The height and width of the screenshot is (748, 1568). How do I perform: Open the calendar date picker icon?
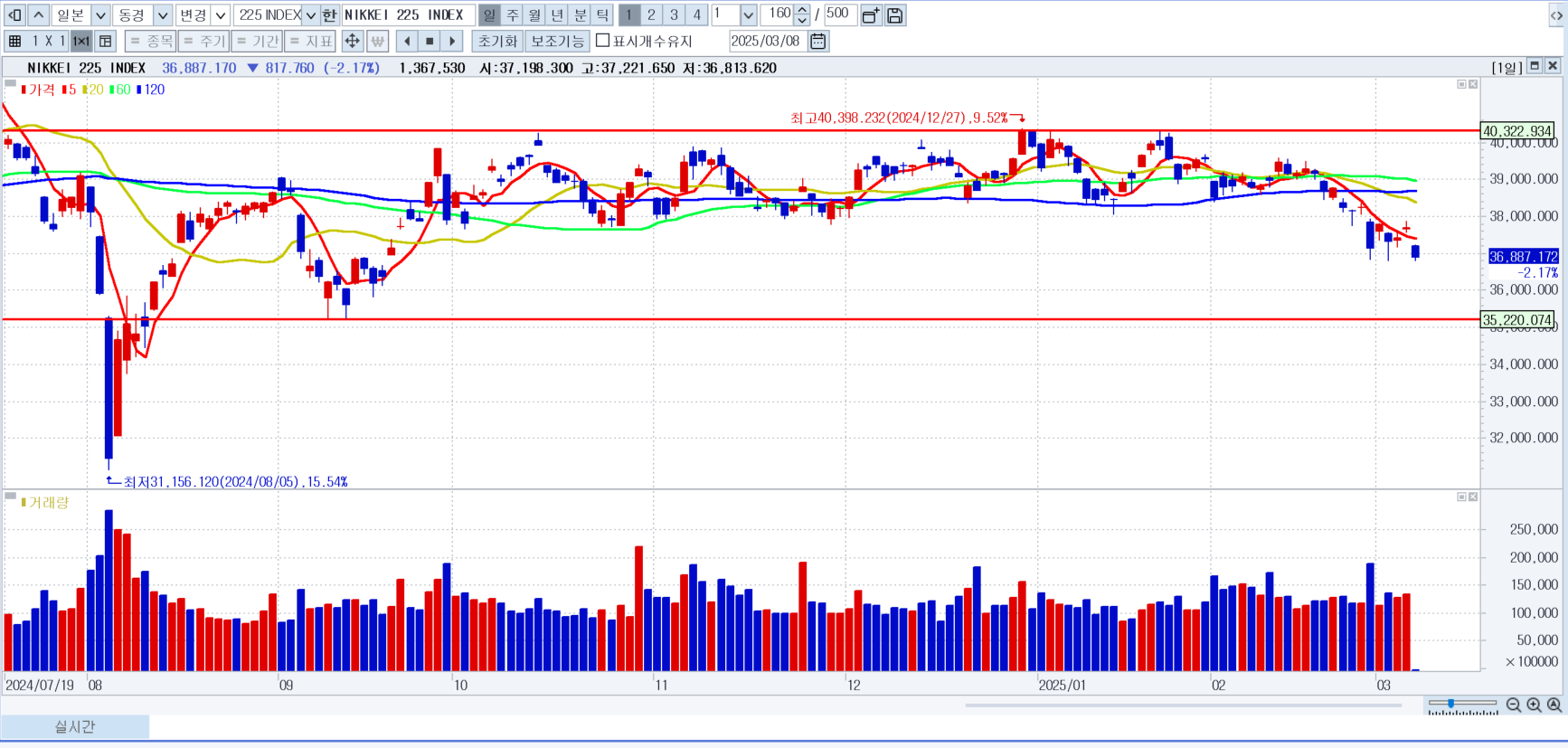818,41
